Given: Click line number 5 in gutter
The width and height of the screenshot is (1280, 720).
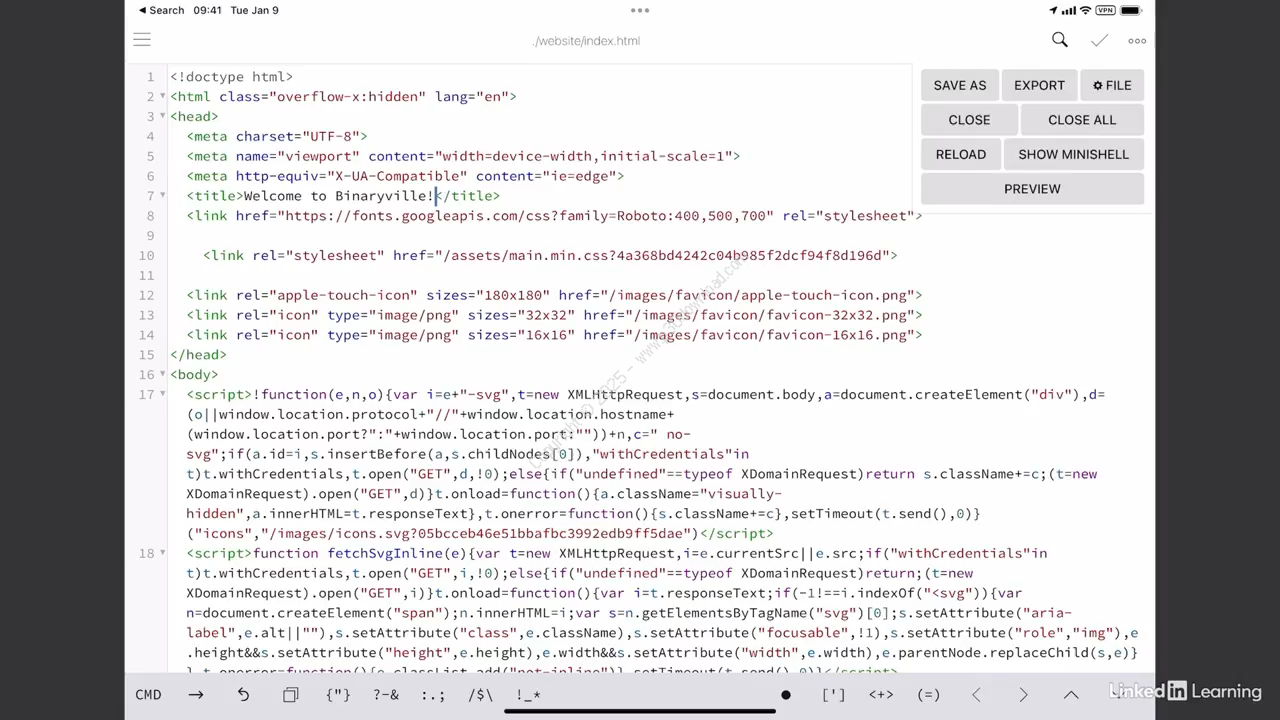Looking at the screenshot, I should (150, 156).
